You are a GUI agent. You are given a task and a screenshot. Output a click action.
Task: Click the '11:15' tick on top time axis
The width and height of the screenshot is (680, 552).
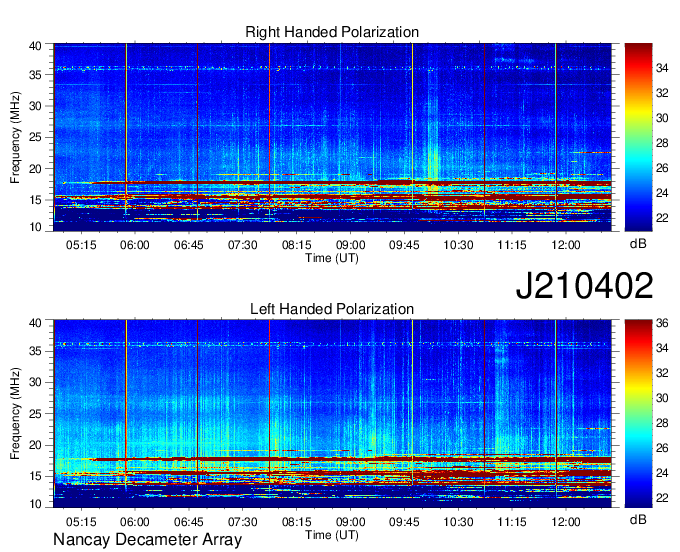[x=512, y=245]
